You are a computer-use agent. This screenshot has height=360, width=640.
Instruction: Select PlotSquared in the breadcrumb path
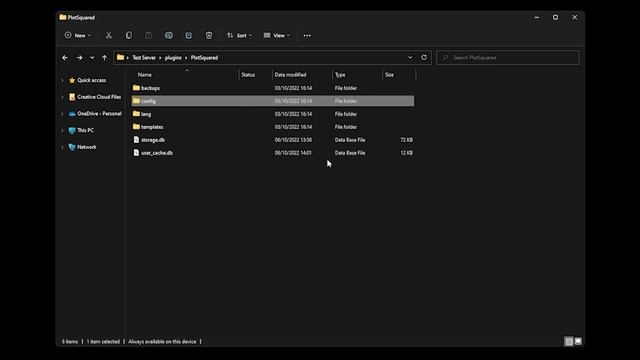pyautogui.click(x=204, y=58)
